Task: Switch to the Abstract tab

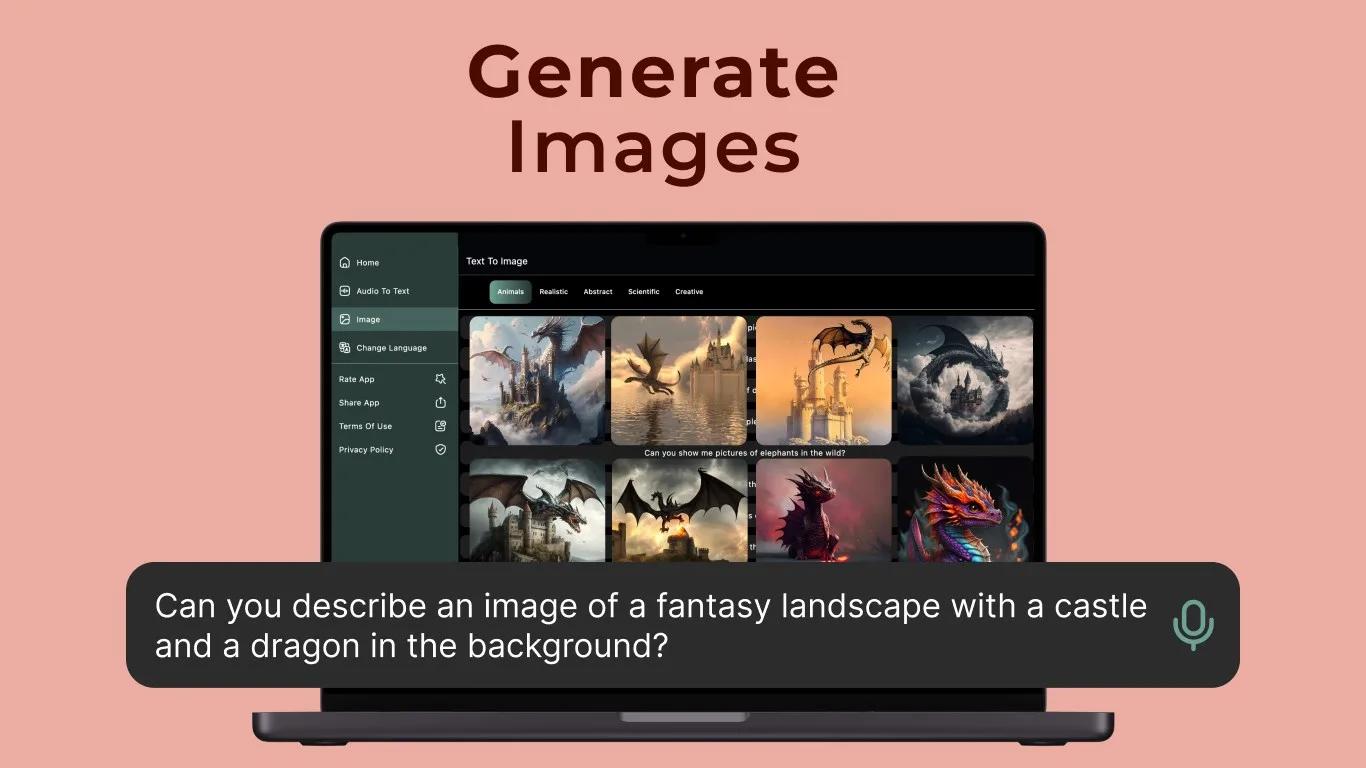Action: (x=598, y=292)
